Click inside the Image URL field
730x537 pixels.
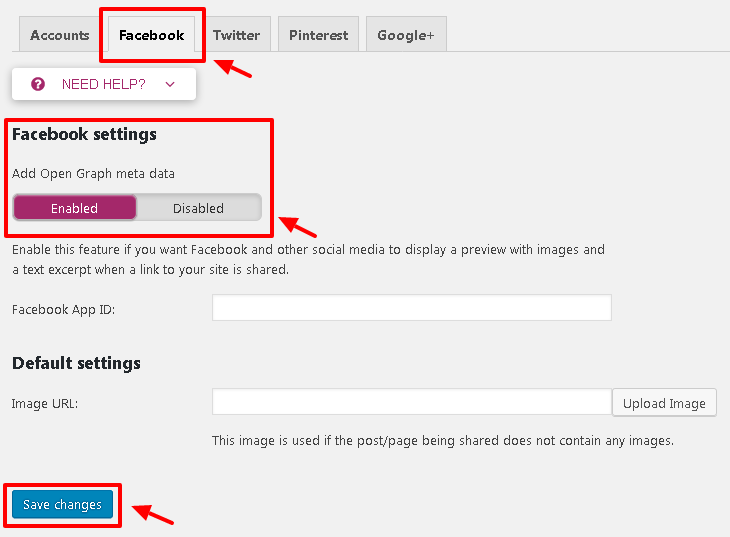(x=412, y=401)
